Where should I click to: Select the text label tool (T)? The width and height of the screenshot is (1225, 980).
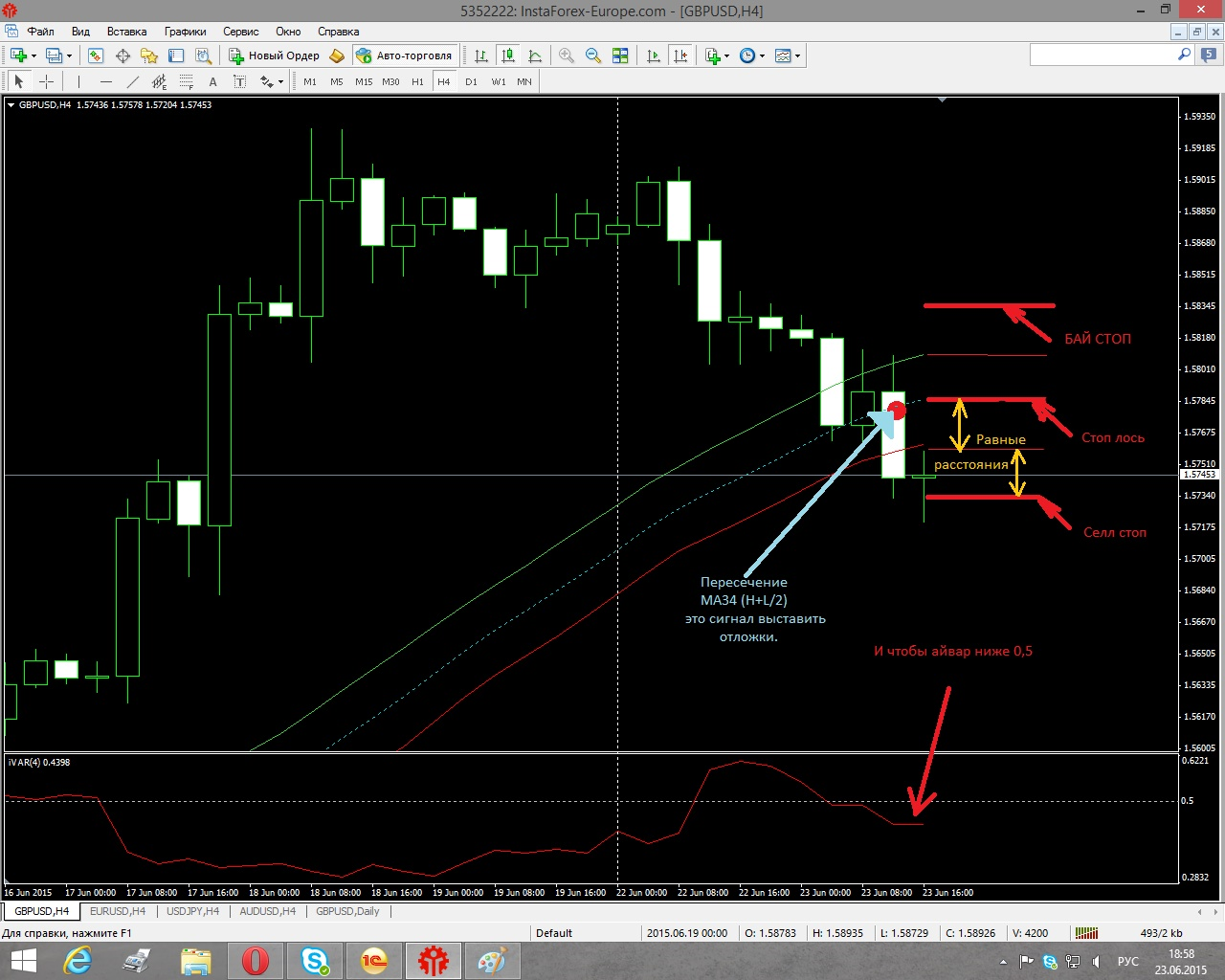239,81
